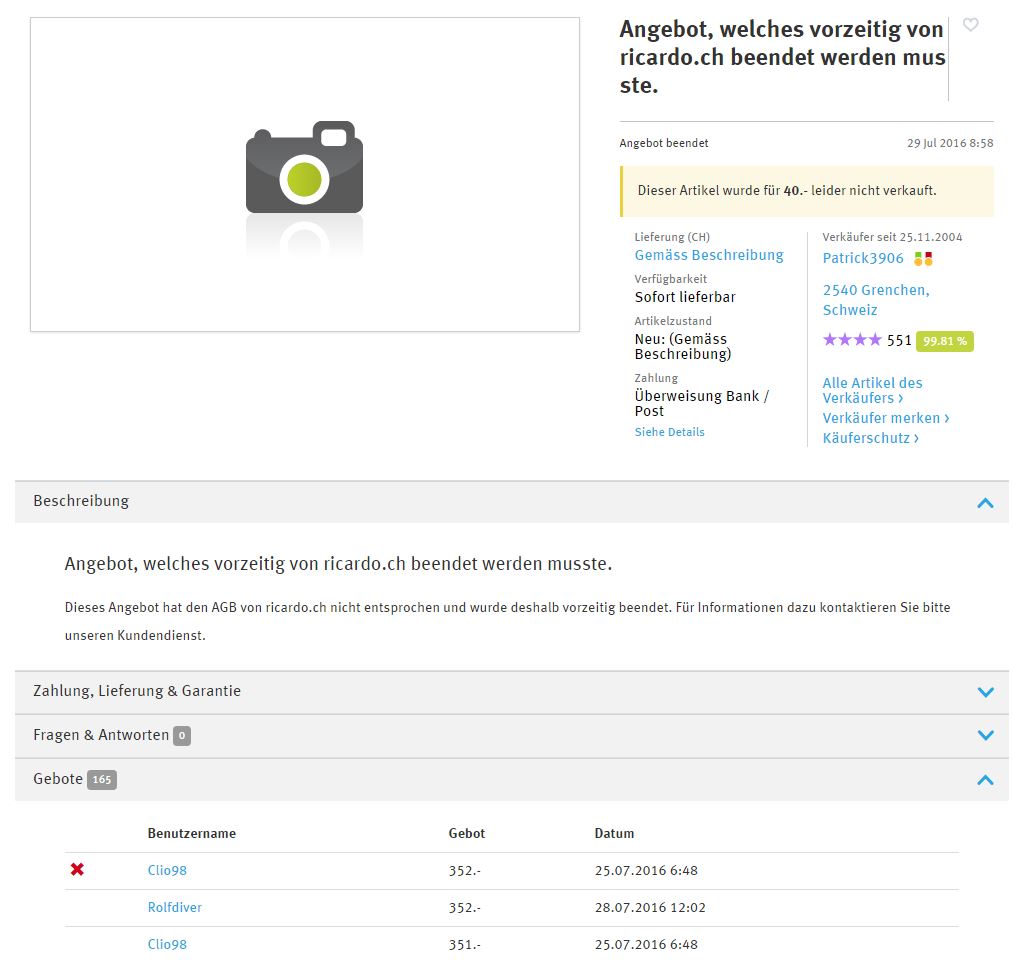Collapse the Beschreibung section chevron
Screen dimensions: 1013x960
(985, 503)
